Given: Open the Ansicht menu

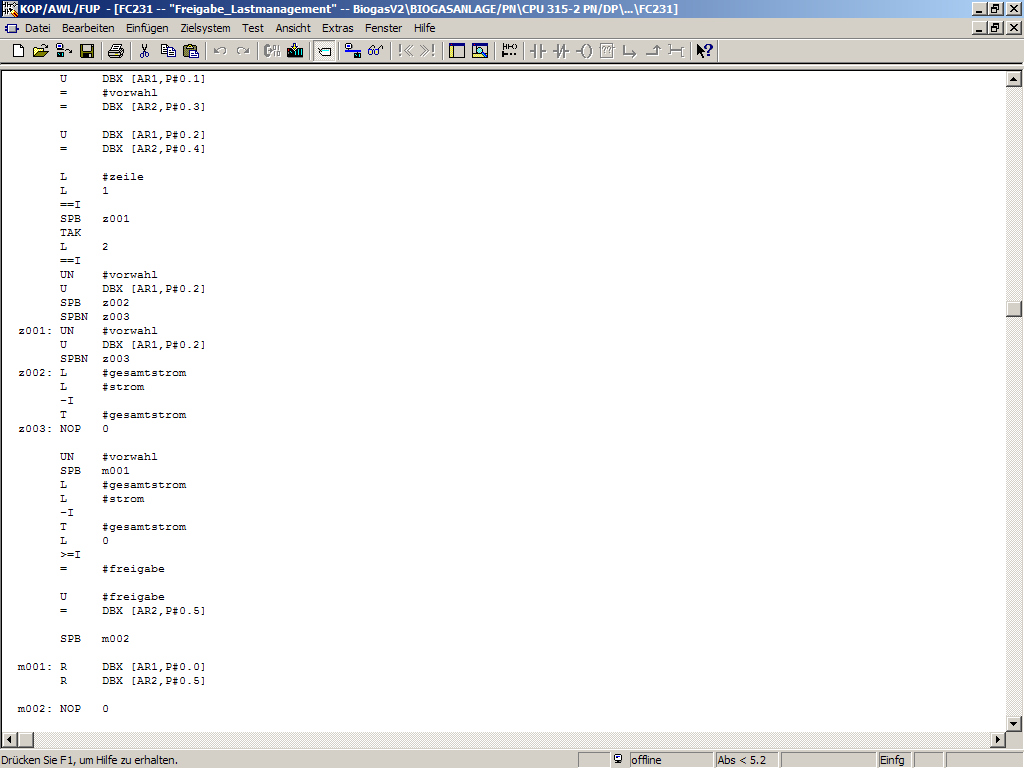Looking at the screenshot, I should tap(293, 28).
